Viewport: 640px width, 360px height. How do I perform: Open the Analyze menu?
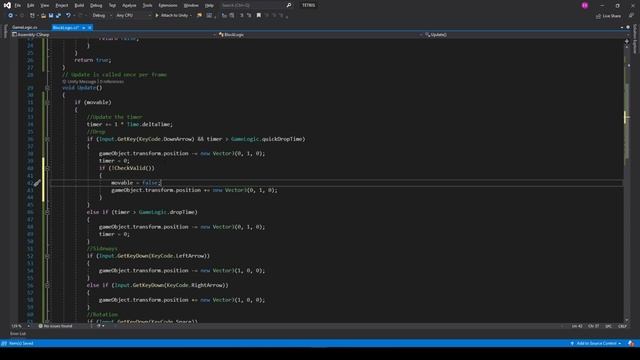129,5
